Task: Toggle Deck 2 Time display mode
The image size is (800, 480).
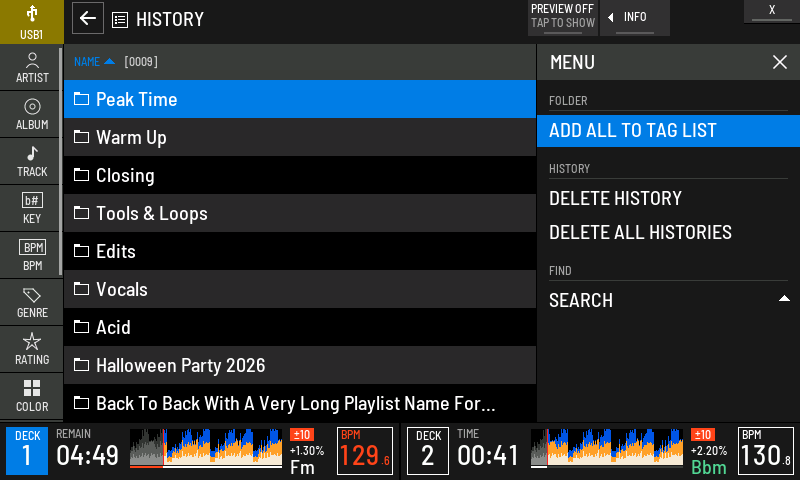Action: (487, 449)
